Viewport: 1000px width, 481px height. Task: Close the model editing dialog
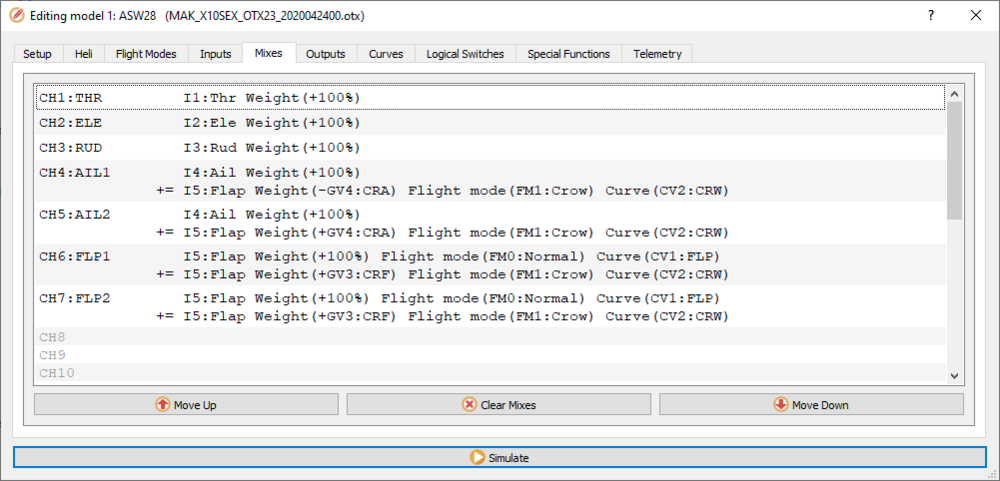tap(976, 15)
